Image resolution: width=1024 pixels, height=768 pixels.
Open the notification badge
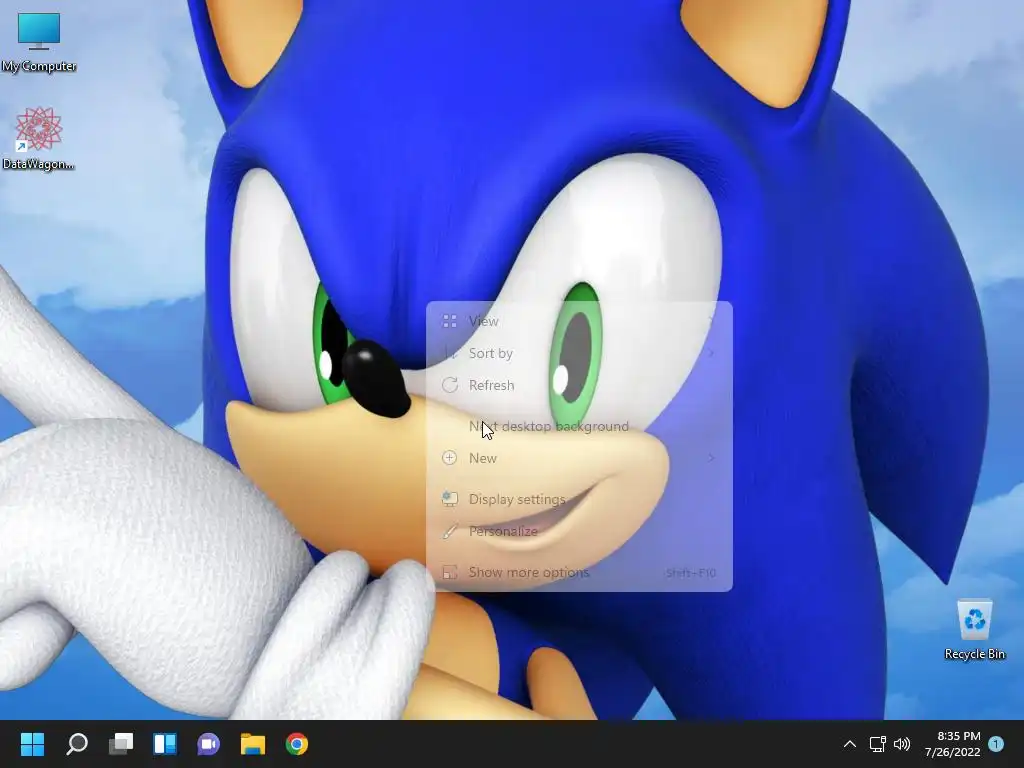[x=996, y=744]
